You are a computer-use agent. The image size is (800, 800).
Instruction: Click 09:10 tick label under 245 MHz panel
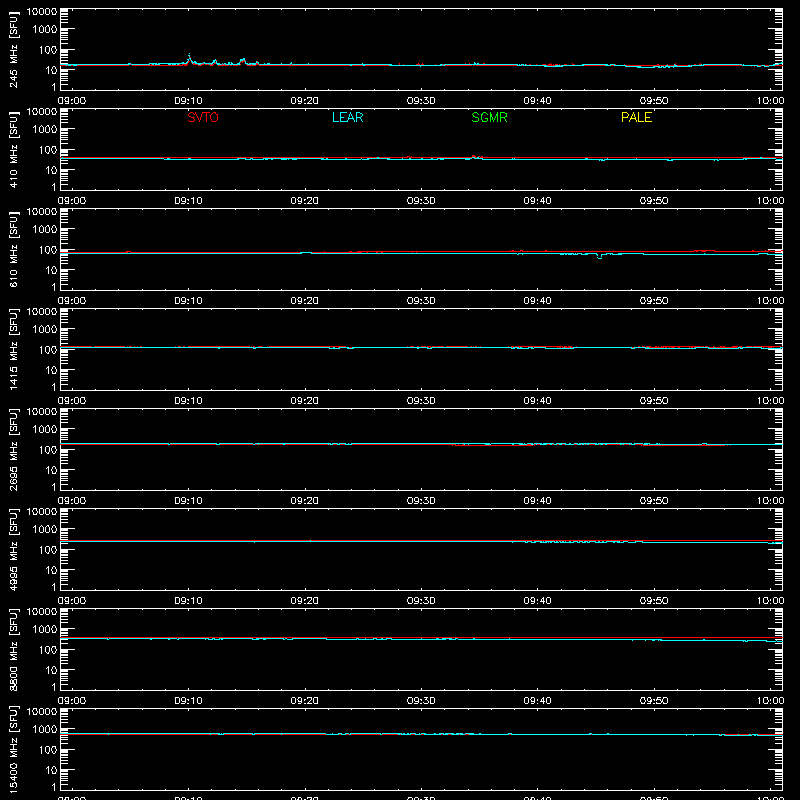[x=188, y=101]
